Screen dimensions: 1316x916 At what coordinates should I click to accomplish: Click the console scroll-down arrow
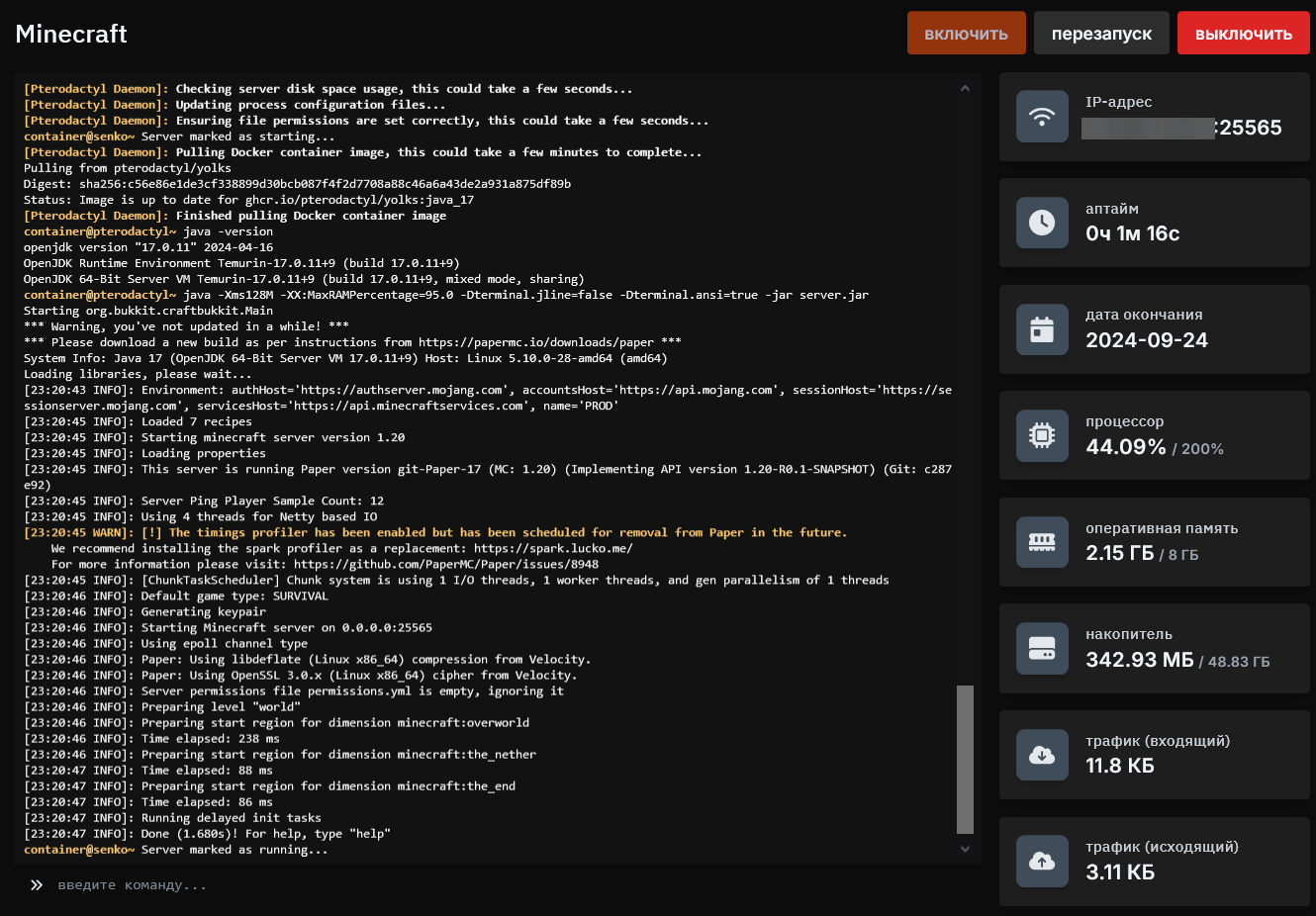pyautogui.click(x=965, y=849)
